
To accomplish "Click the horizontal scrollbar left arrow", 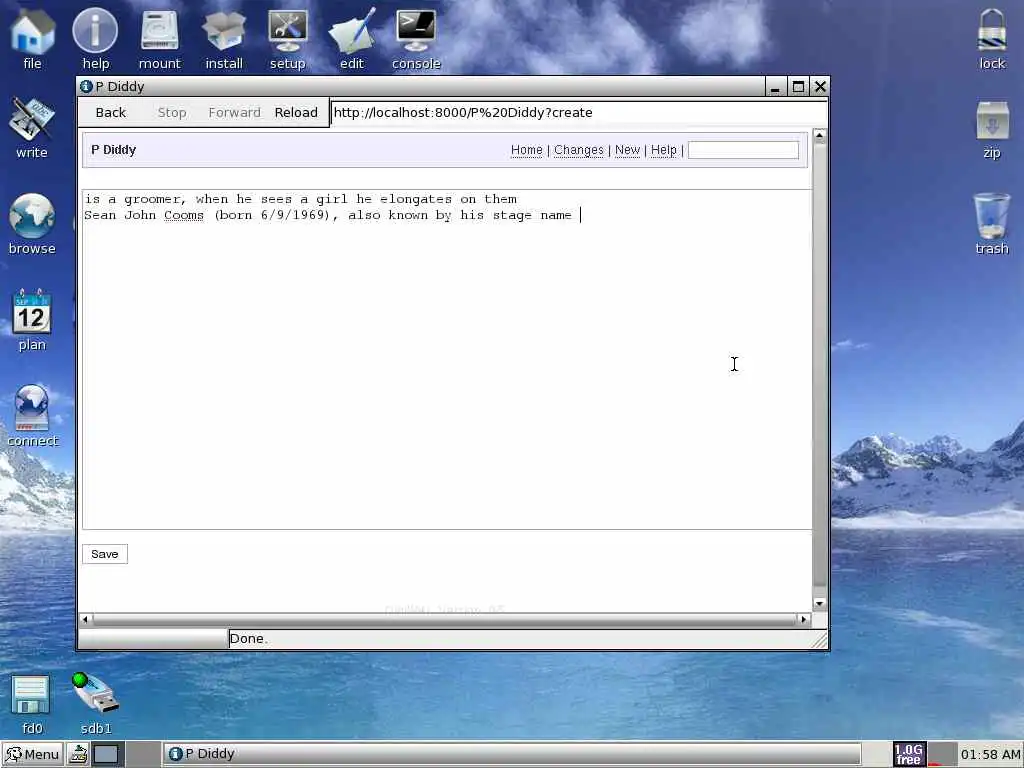I will 86,618.
